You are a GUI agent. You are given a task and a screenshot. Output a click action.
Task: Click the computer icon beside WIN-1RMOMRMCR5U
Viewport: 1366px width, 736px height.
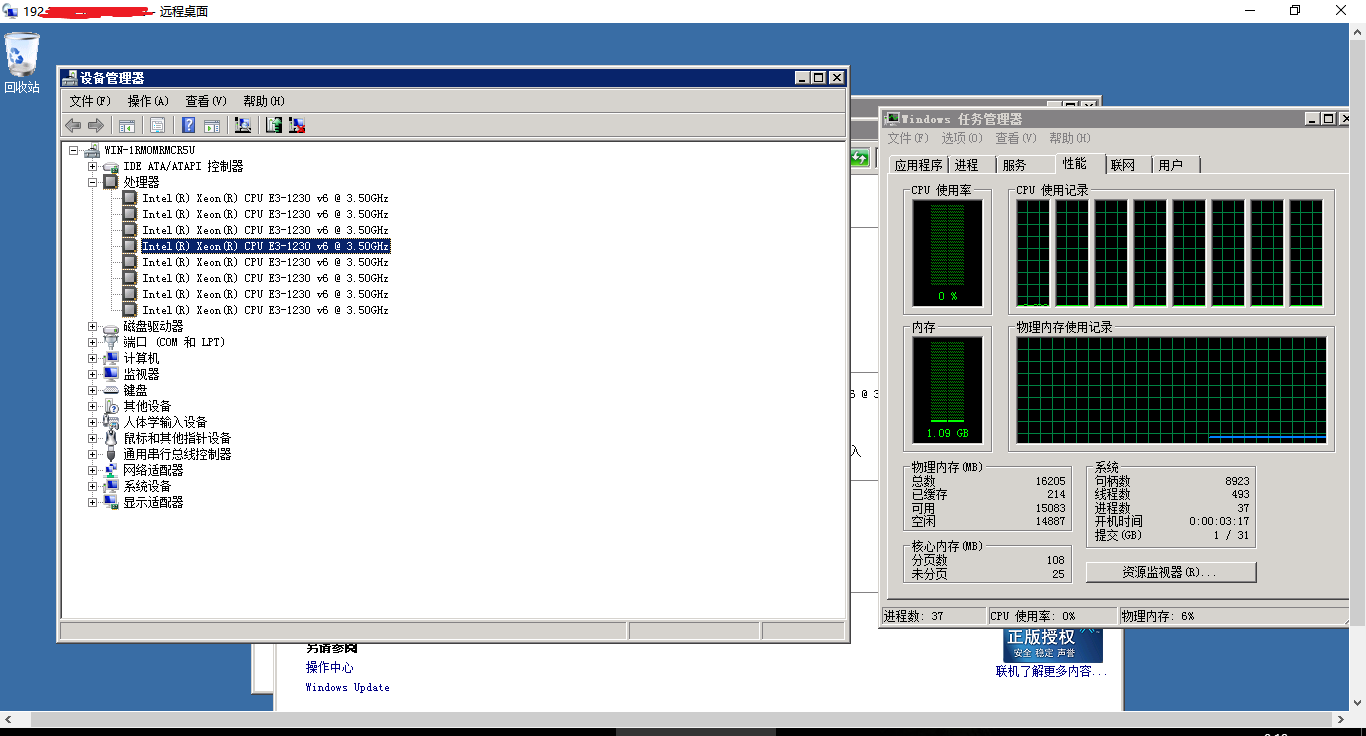93,150
